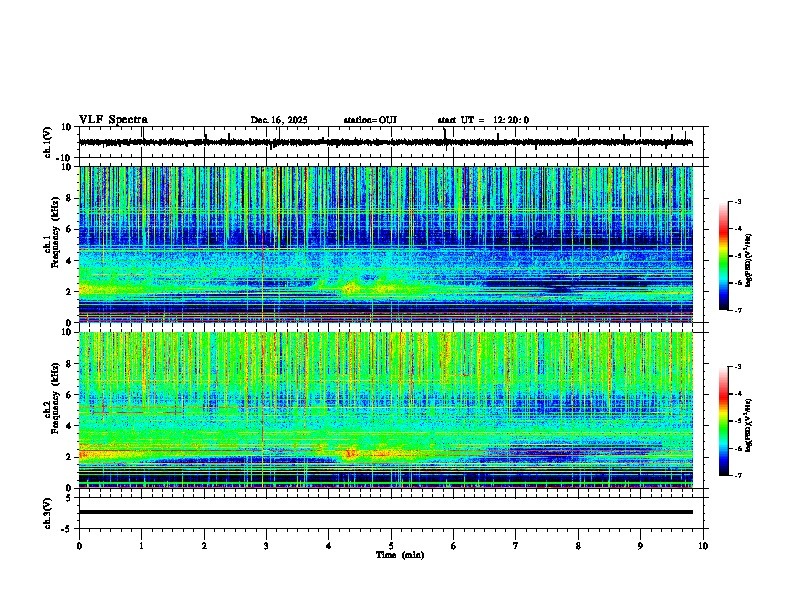Click the time axis tick label '6'
Screen dimensions: 792x612
(x=454, y=546)
